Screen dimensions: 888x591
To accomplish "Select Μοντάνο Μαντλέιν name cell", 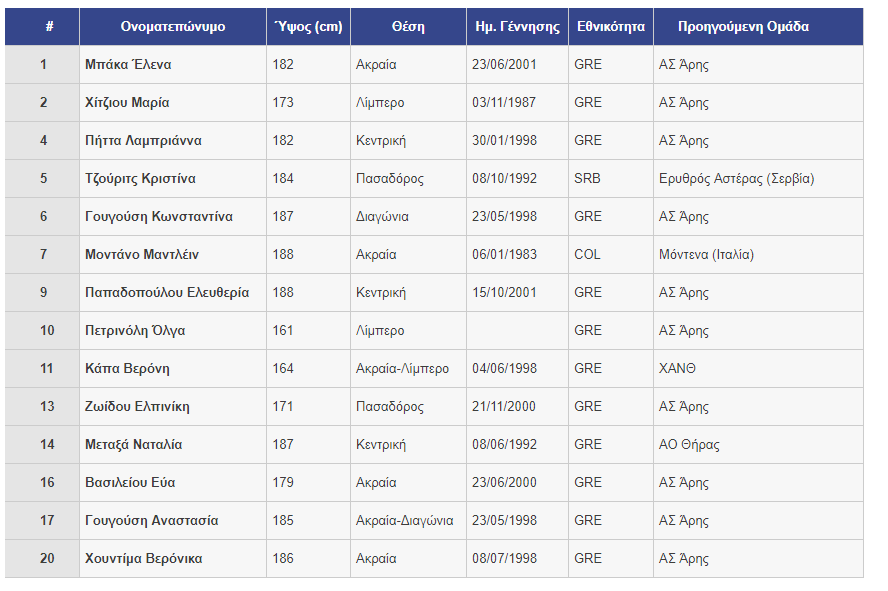I will 173,255.
